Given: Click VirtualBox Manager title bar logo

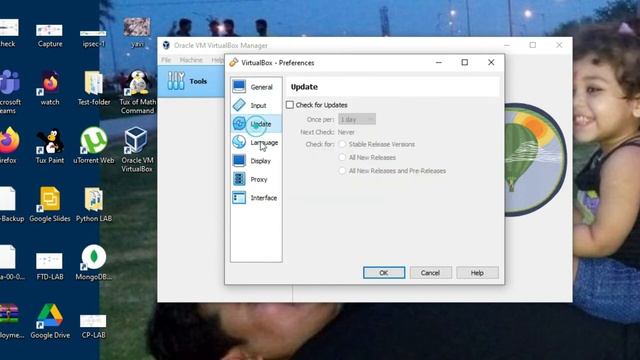Looking at the screenshot, I should [166, 45].
